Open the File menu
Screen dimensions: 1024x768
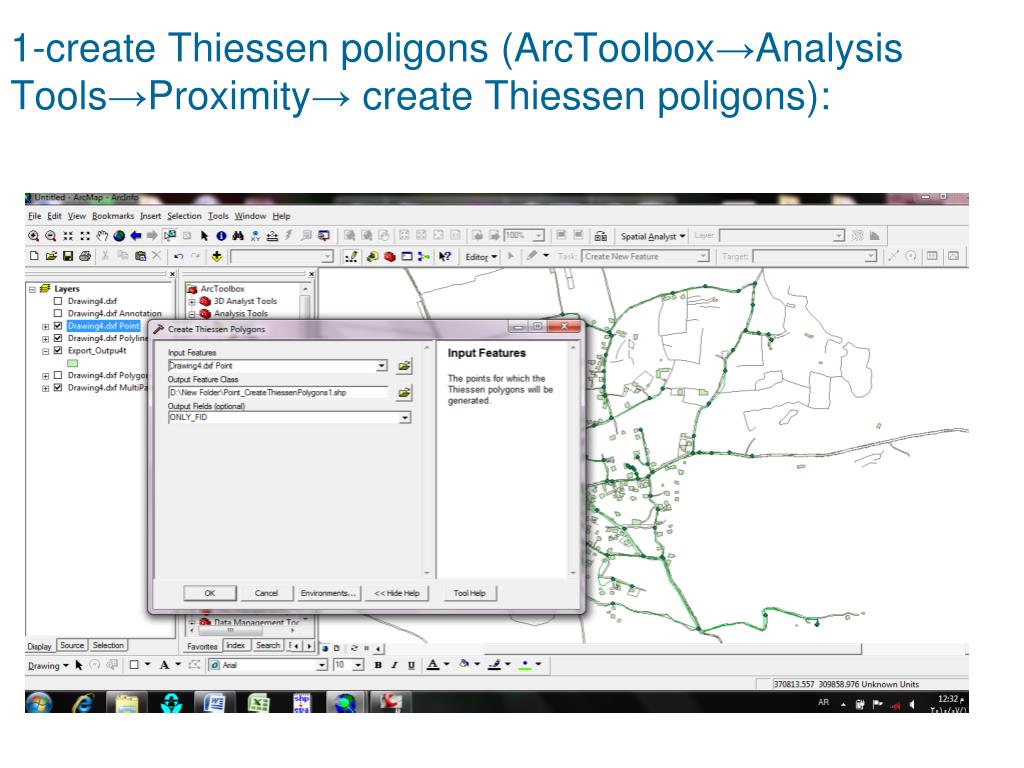(x=35, y=216)
